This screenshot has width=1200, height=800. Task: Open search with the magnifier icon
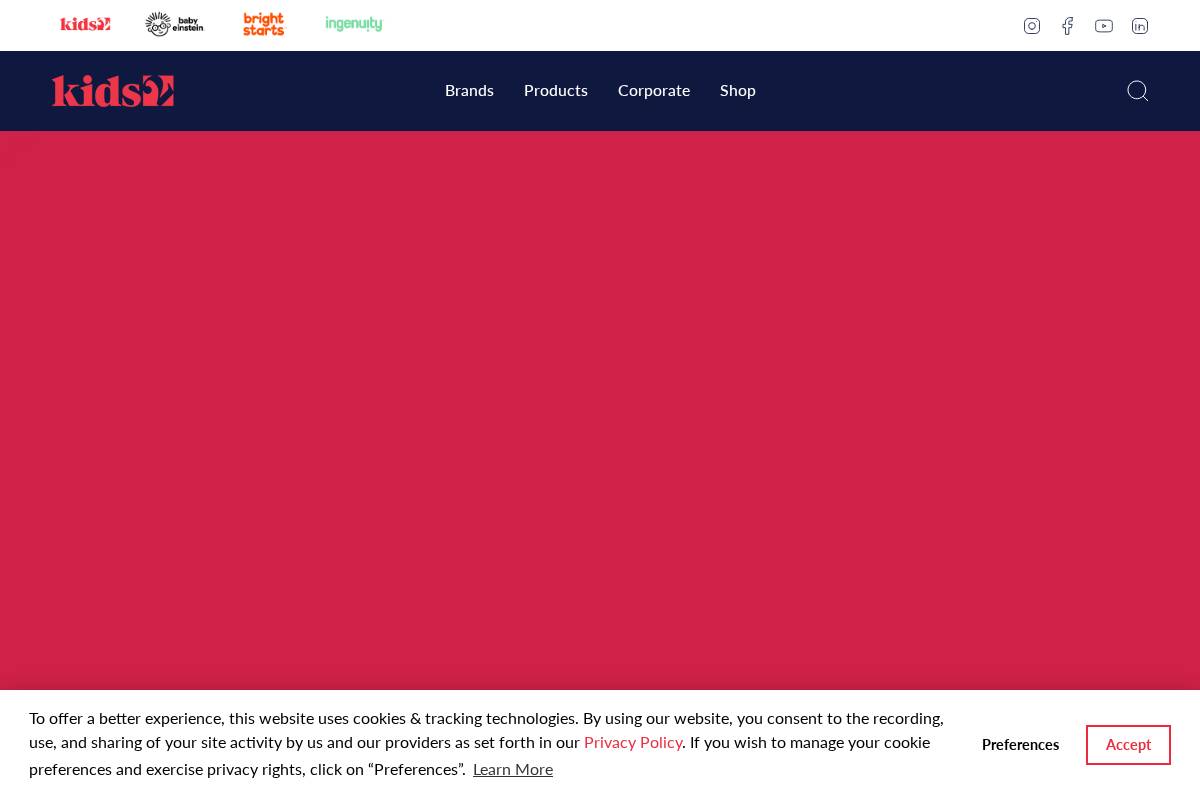click(1137, 91)
